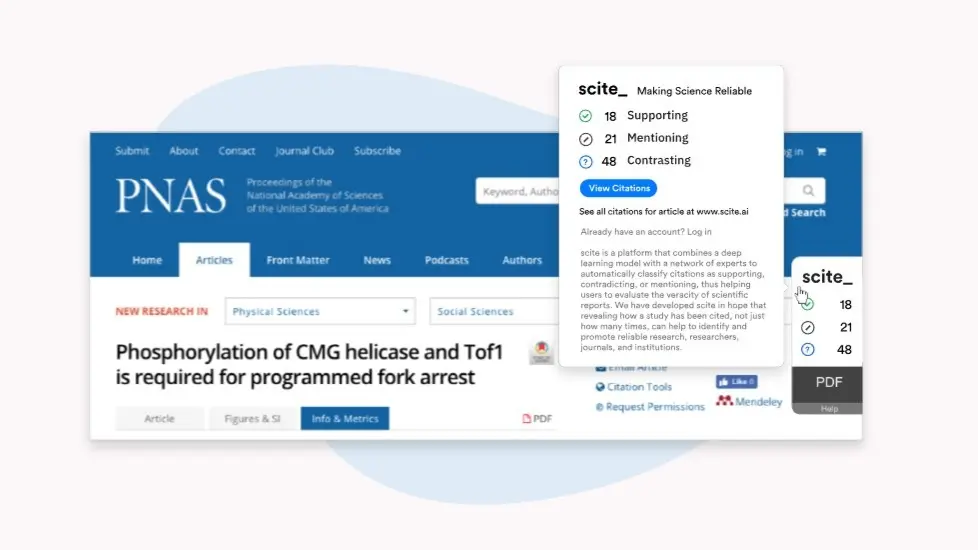The height and width of the screenshot is (550, 978).
Task: Switch to the Info & Metrics tab
Action: coord(345,418)
